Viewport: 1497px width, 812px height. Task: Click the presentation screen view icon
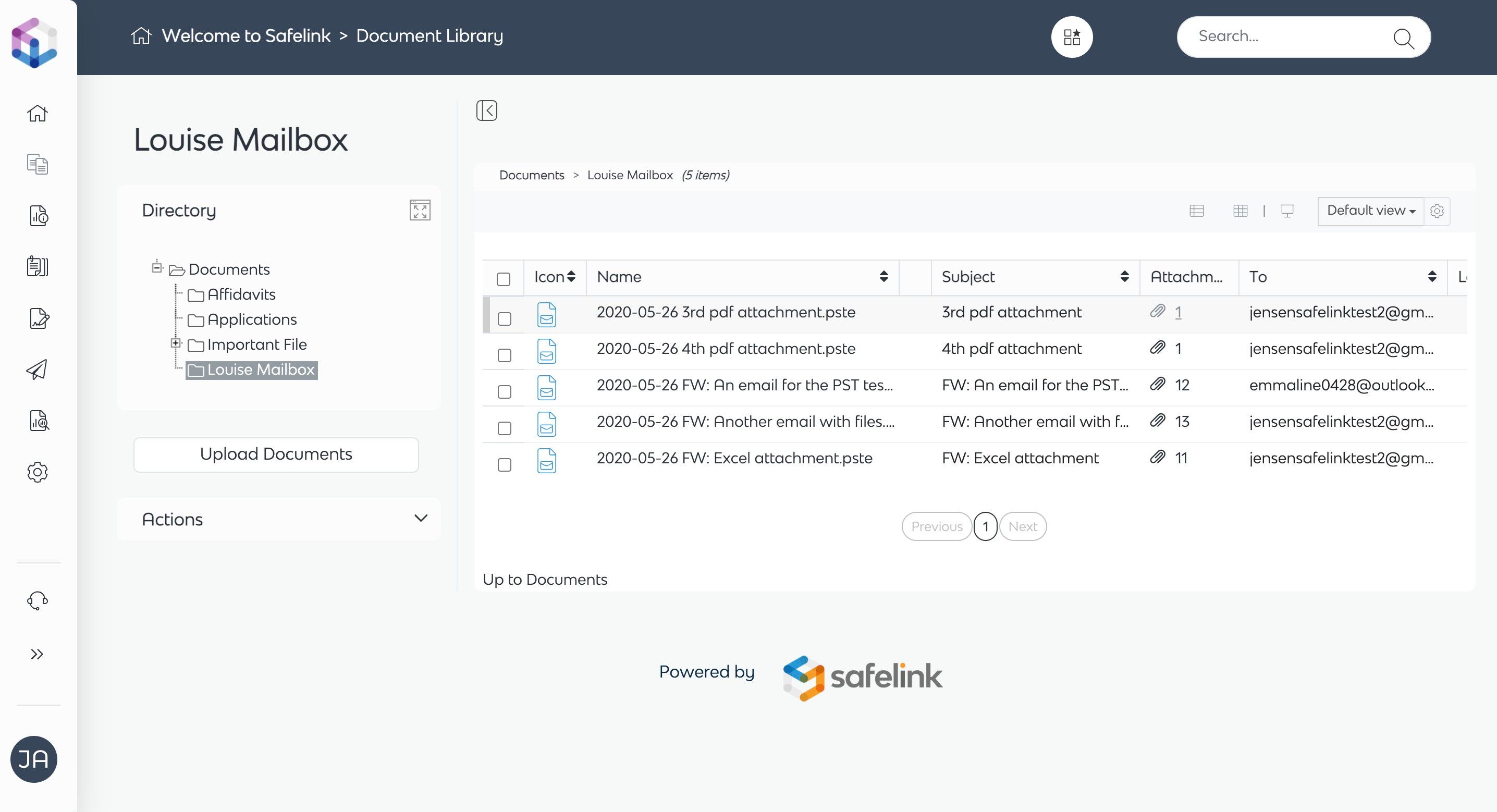(1287, 211)
